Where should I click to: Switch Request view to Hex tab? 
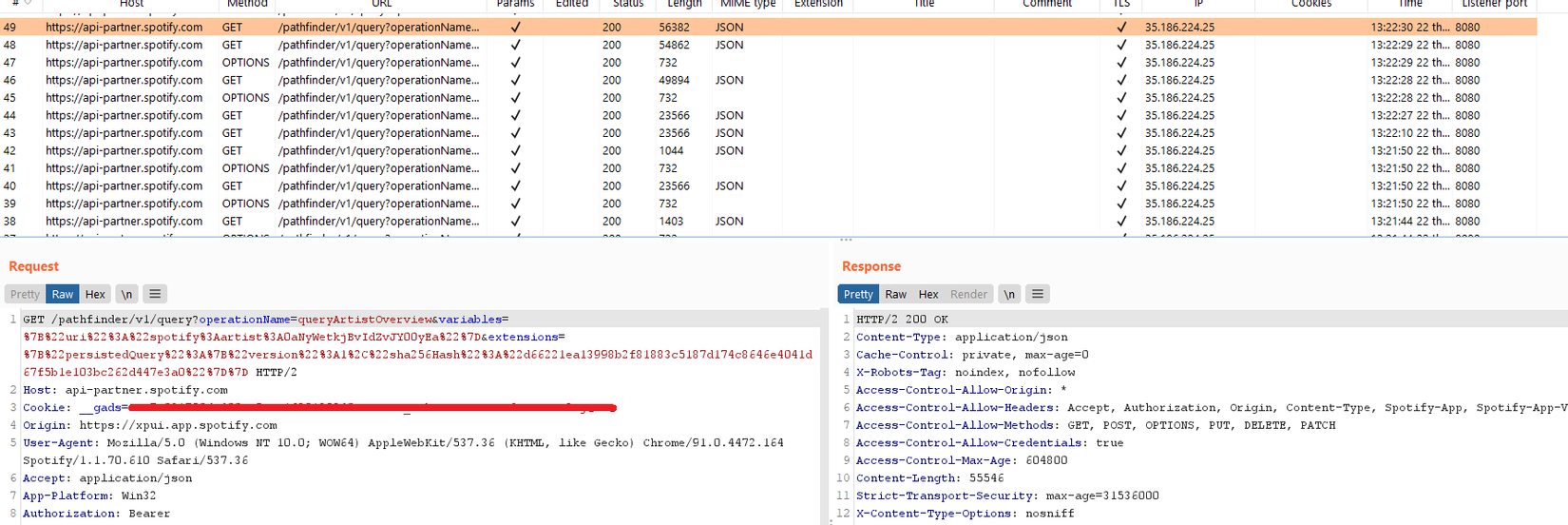tap(95, 294)
